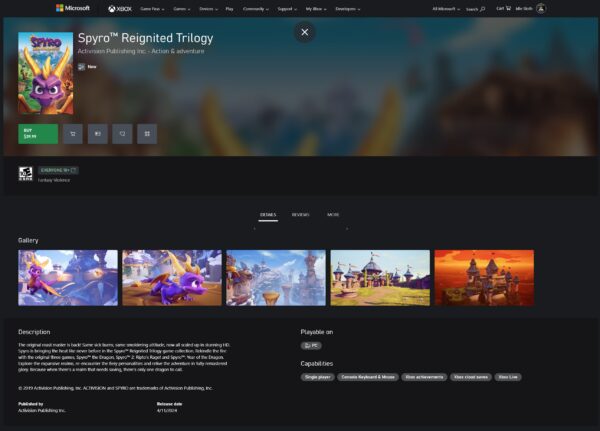This screenshot has height=431, width=600.
Task: Expand the Devices dropdown menu
Action: 207,8
